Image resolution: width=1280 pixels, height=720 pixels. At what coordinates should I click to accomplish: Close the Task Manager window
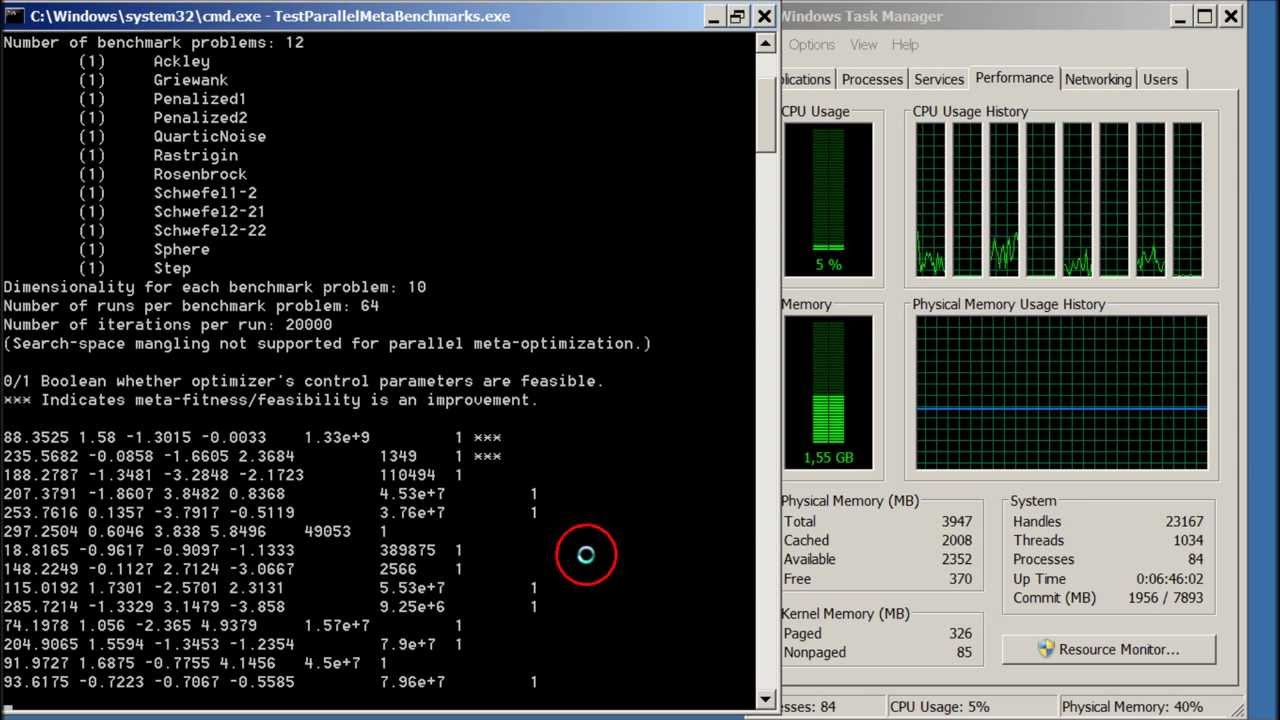[1231, 16]
